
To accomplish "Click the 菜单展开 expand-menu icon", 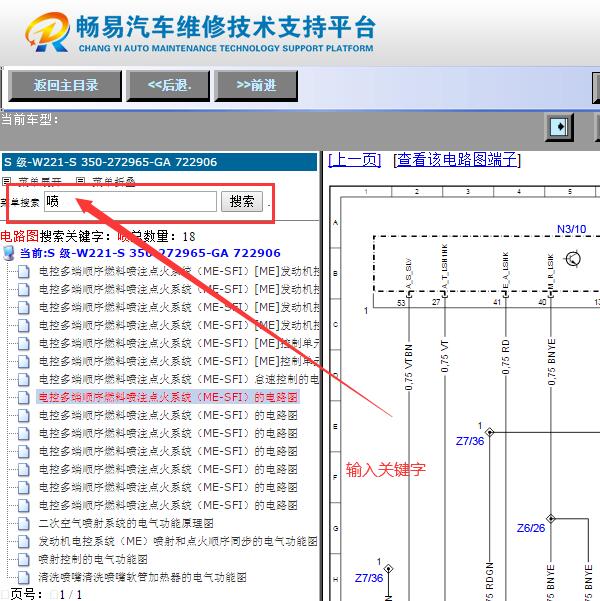I will coord(7,181).
